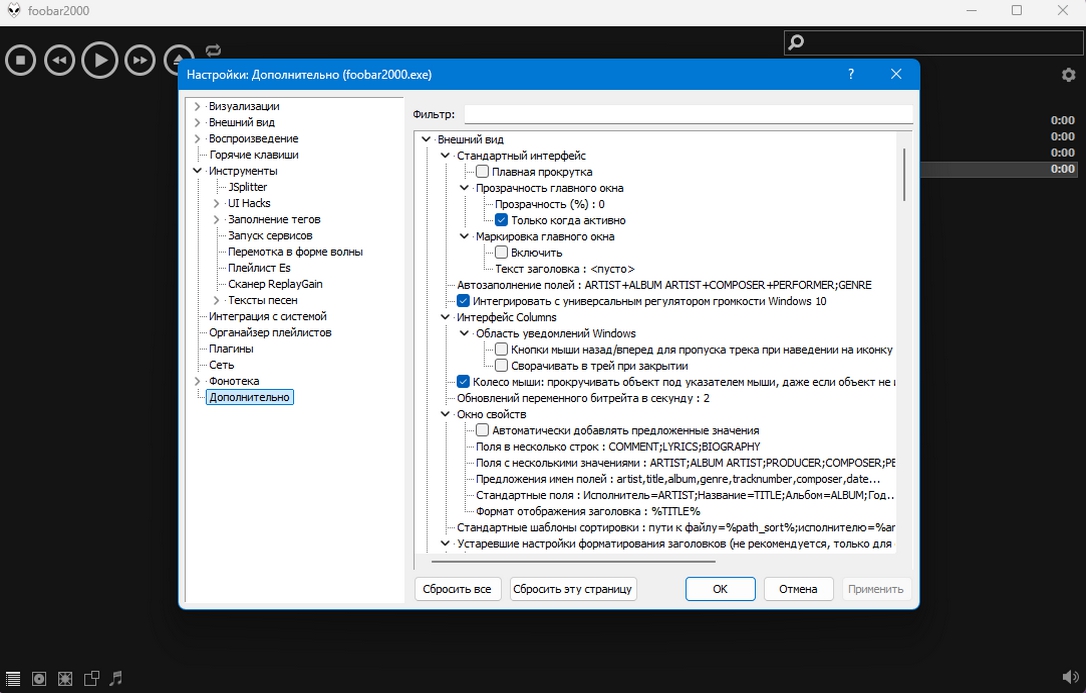
Task: Collapse the Инструменты tree section
Action: [197, 171]
